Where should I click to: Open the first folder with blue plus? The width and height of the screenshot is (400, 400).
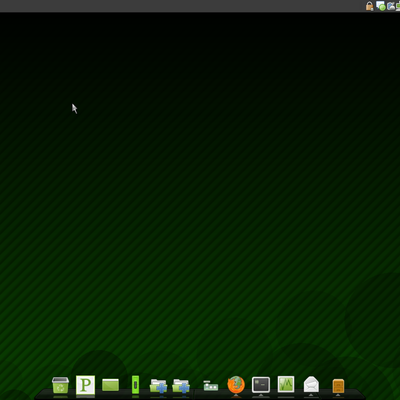click(x=158, y=386)
